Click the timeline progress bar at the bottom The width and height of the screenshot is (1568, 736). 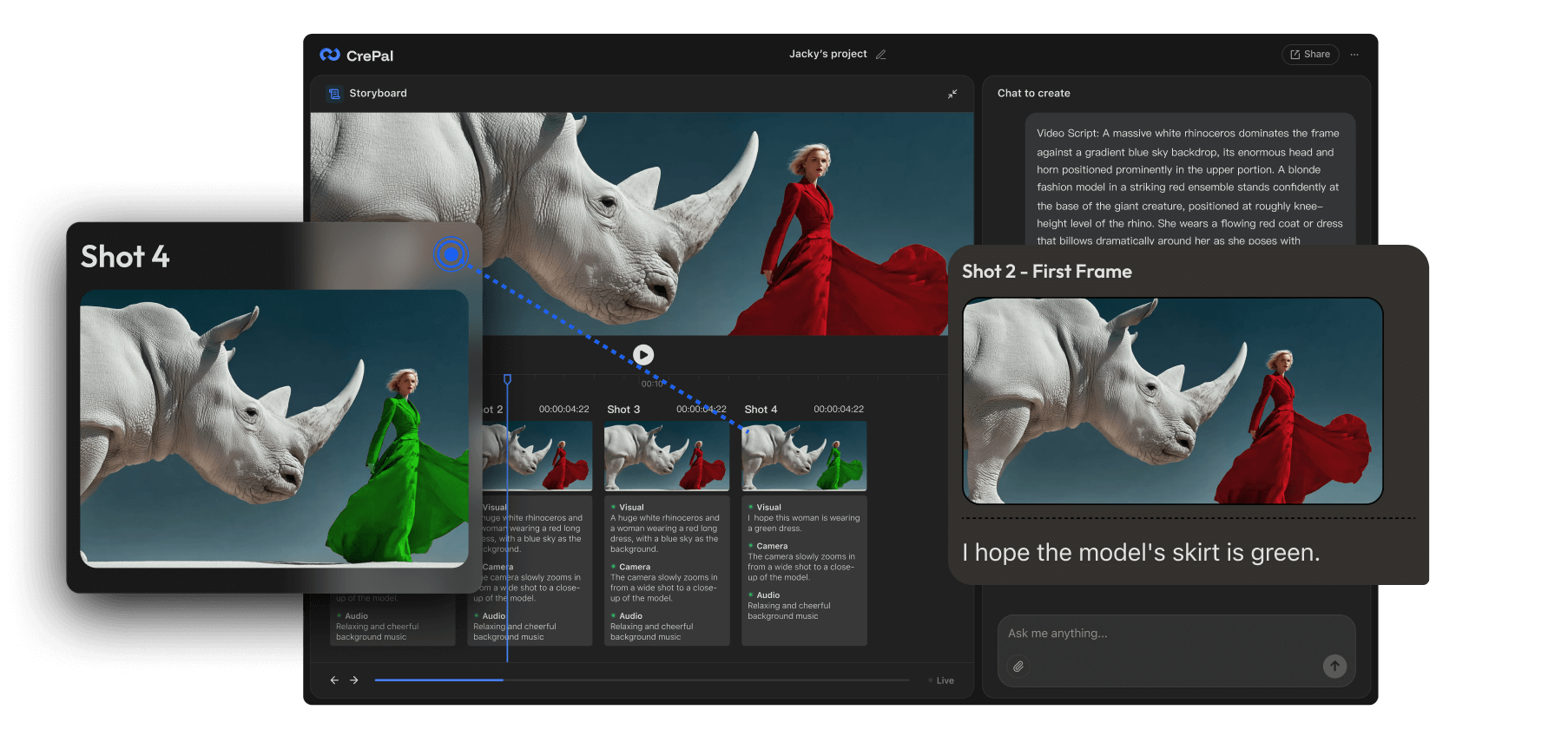pyautogui.click(x=642, y=680)
